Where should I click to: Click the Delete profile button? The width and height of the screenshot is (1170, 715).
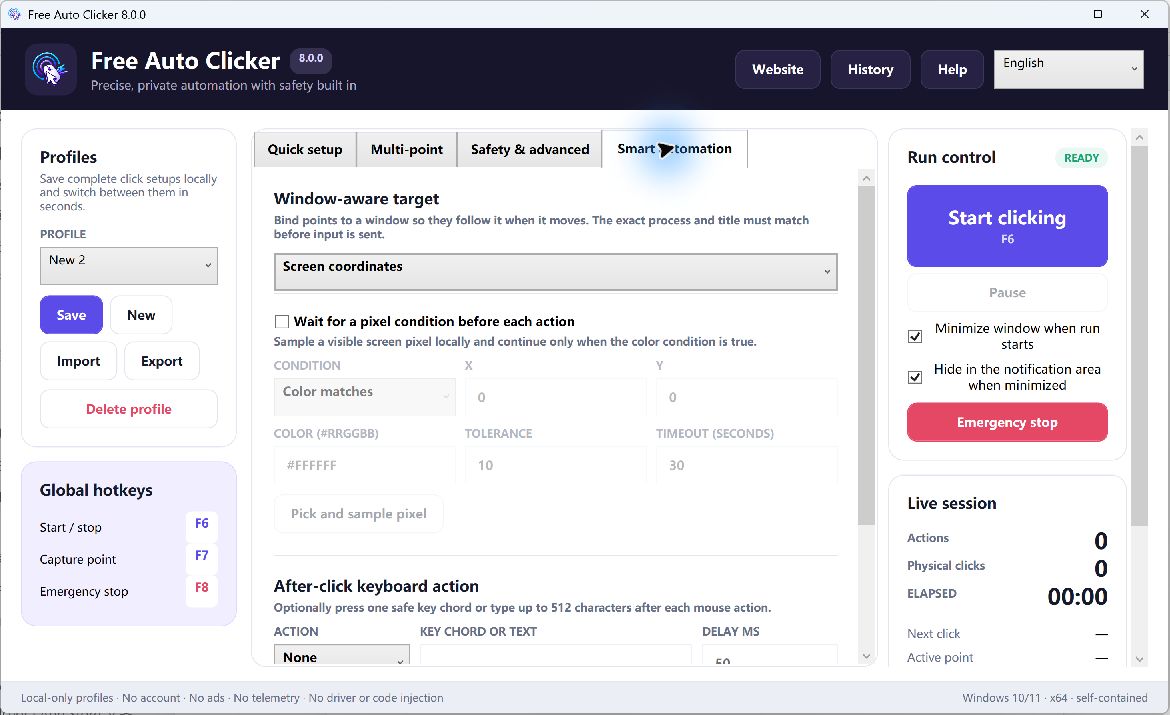click(128, 409)
